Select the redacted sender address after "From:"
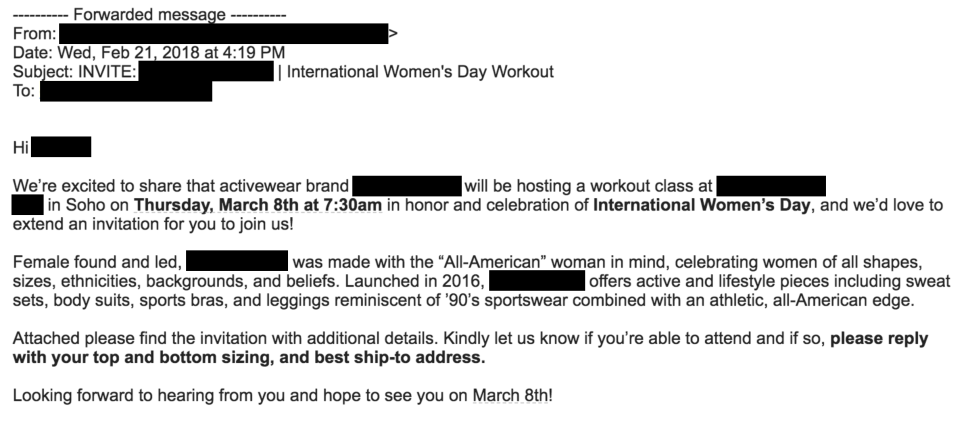The height and width of the screenshot is (438, 968). pyautogui.click(x=223, y=33)
